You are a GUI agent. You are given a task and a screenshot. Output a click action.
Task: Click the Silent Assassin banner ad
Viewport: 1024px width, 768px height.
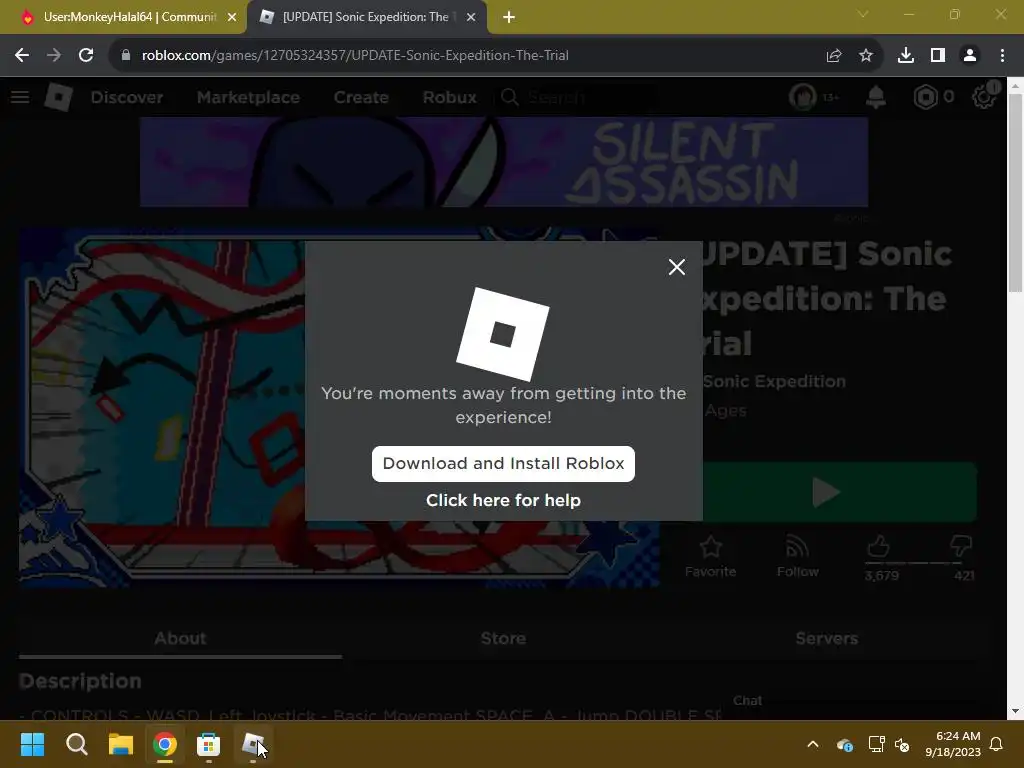coord(504,162)
